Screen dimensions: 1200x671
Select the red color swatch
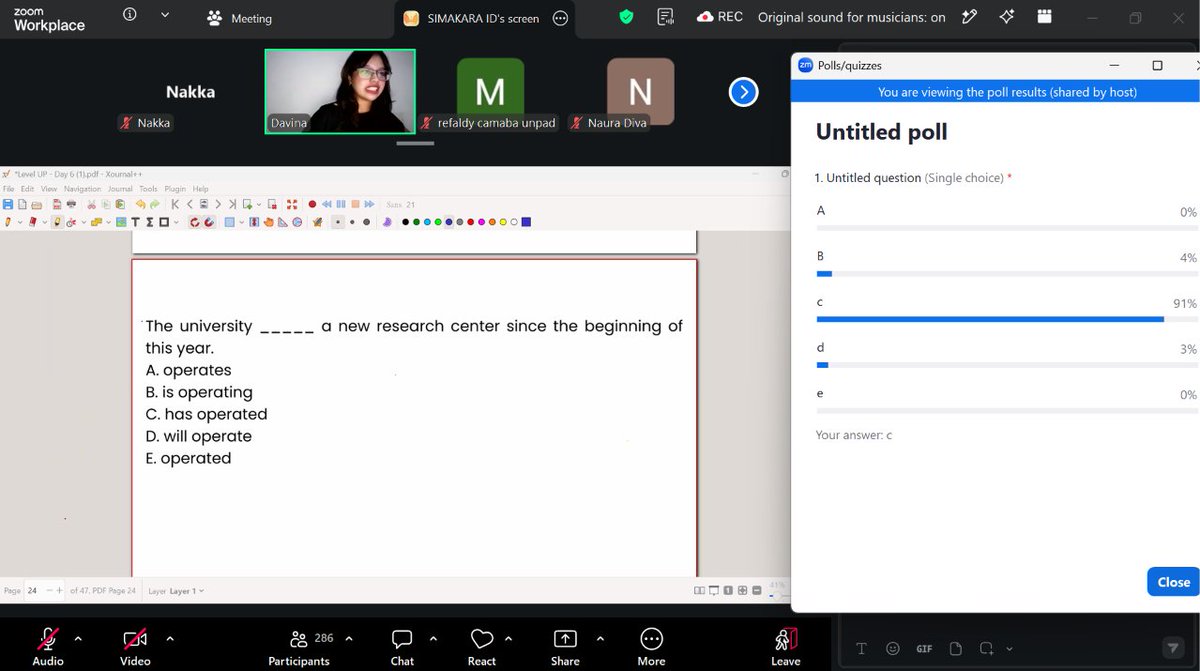point(470,222)
